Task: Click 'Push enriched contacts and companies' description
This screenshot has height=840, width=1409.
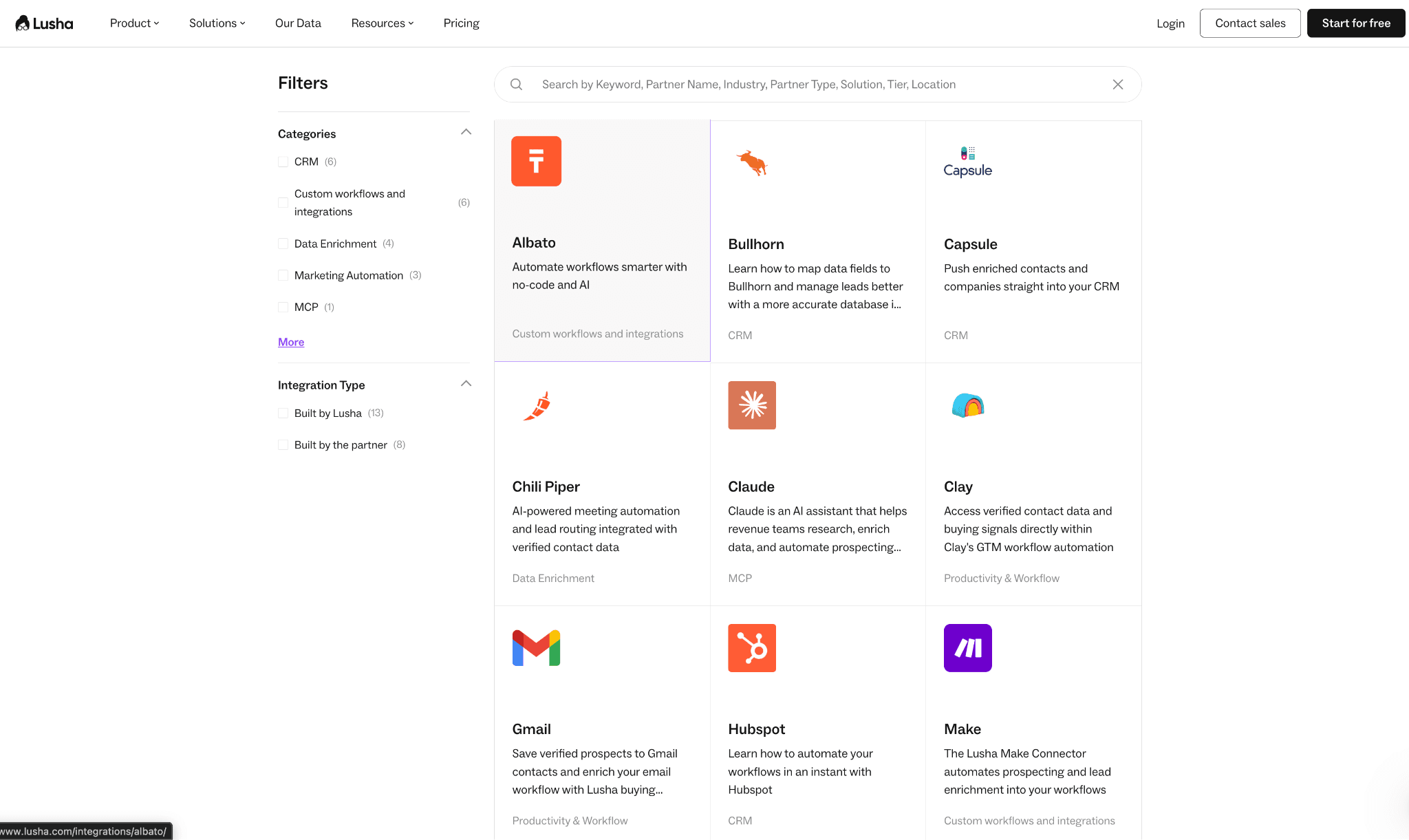Action: click(1032, 277)
